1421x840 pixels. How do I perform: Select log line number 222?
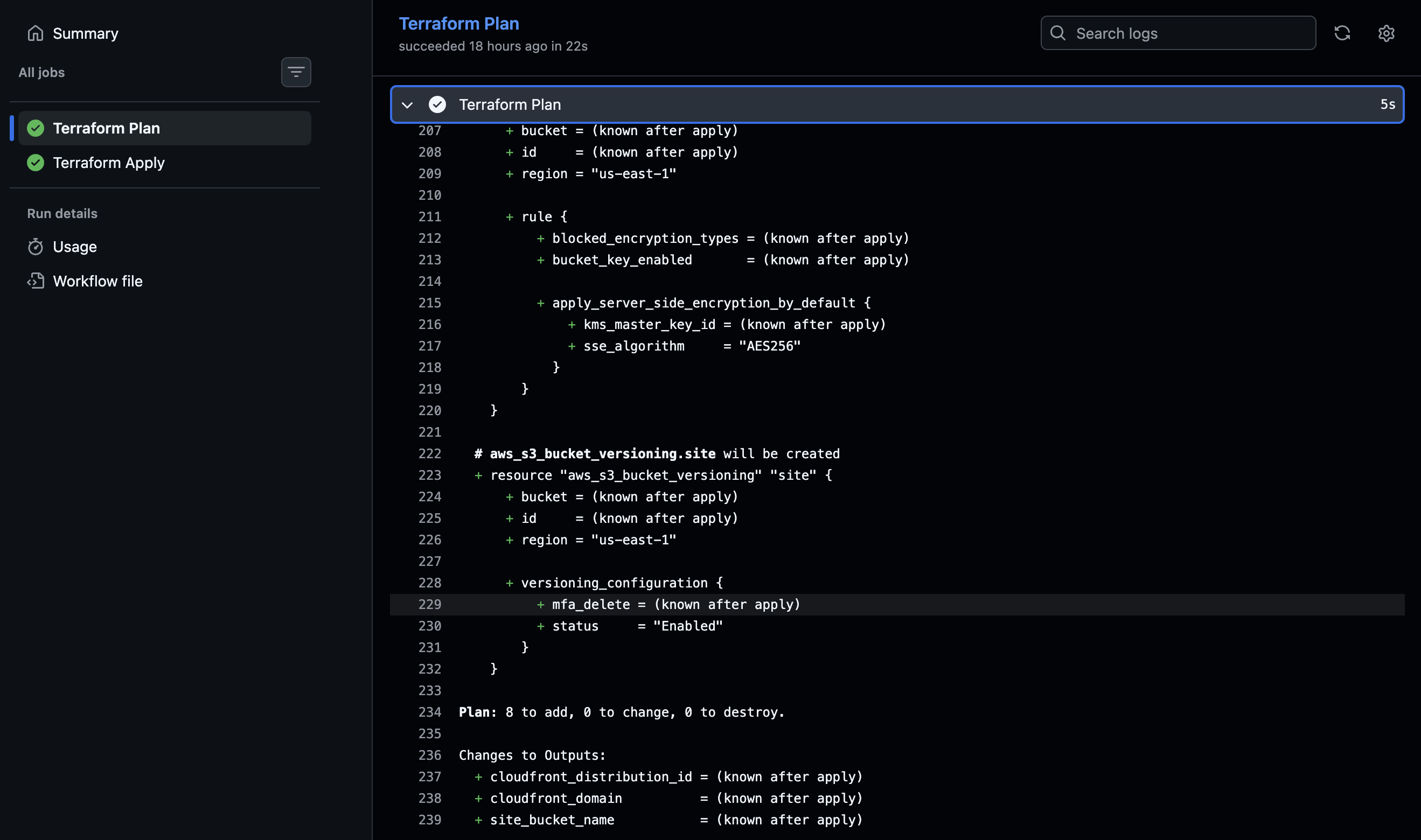(430, 454)
